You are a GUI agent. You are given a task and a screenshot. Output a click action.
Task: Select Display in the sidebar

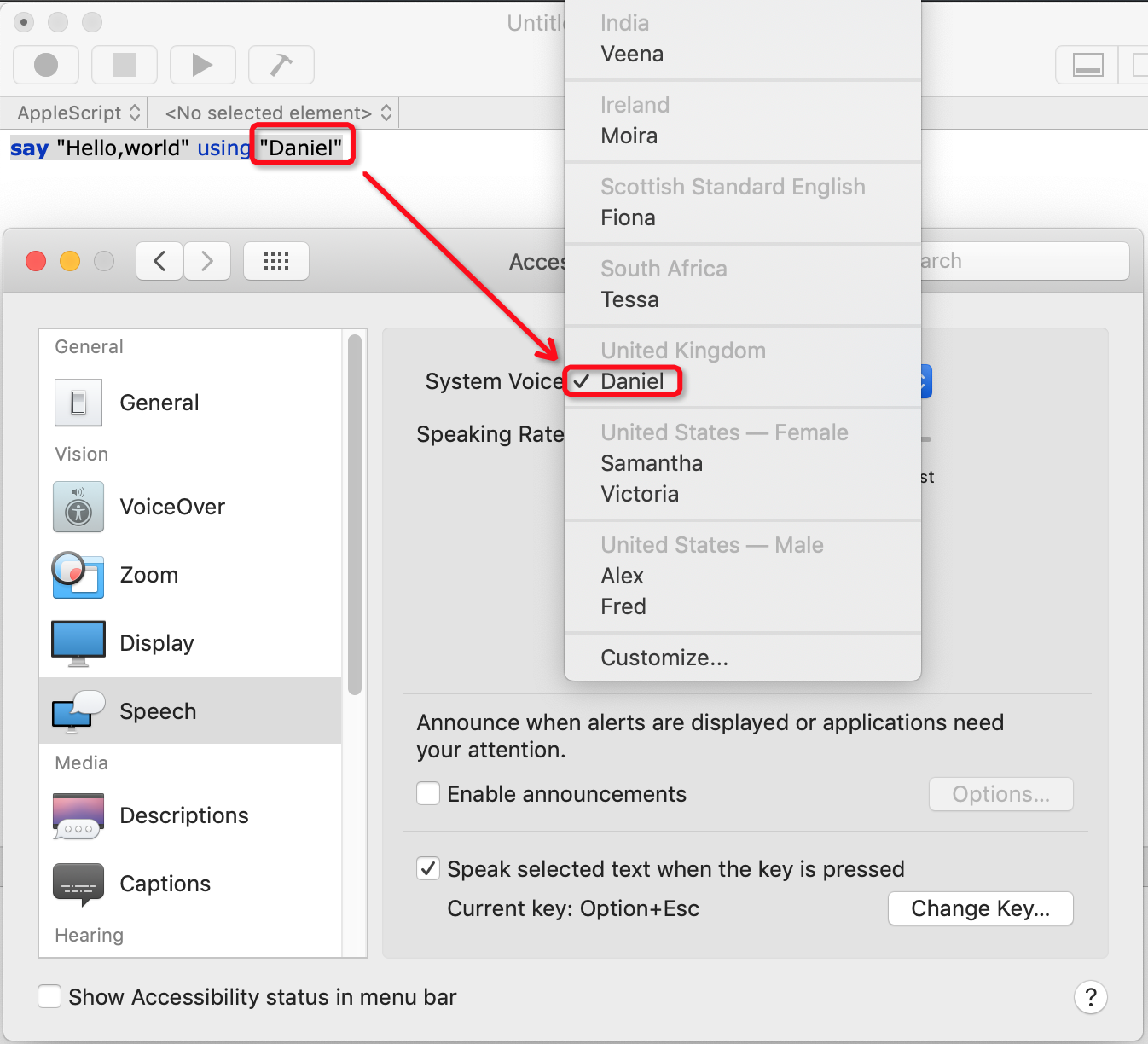(190, 643)
